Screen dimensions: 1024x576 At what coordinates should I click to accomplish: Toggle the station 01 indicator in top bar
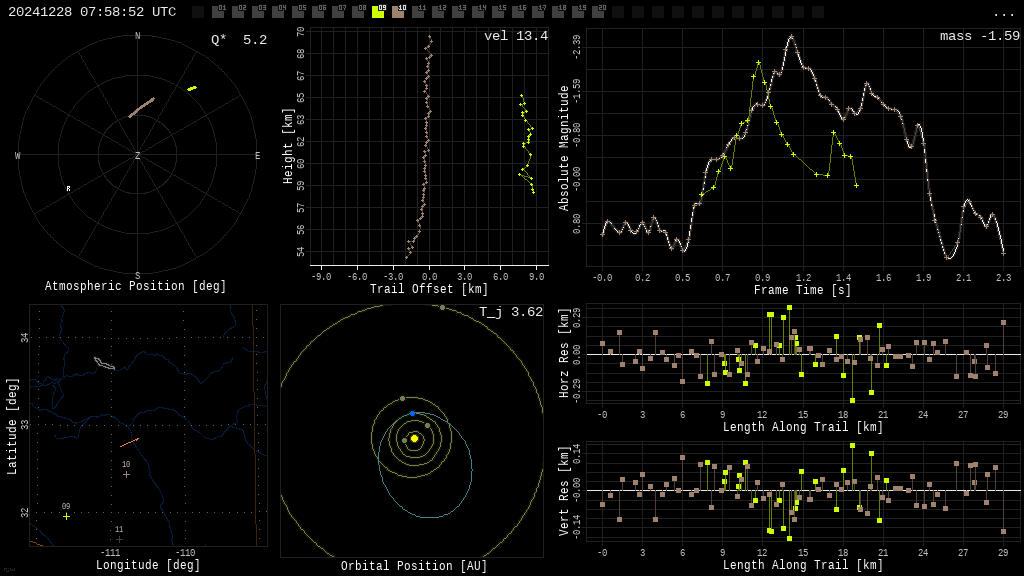point(218,12)
